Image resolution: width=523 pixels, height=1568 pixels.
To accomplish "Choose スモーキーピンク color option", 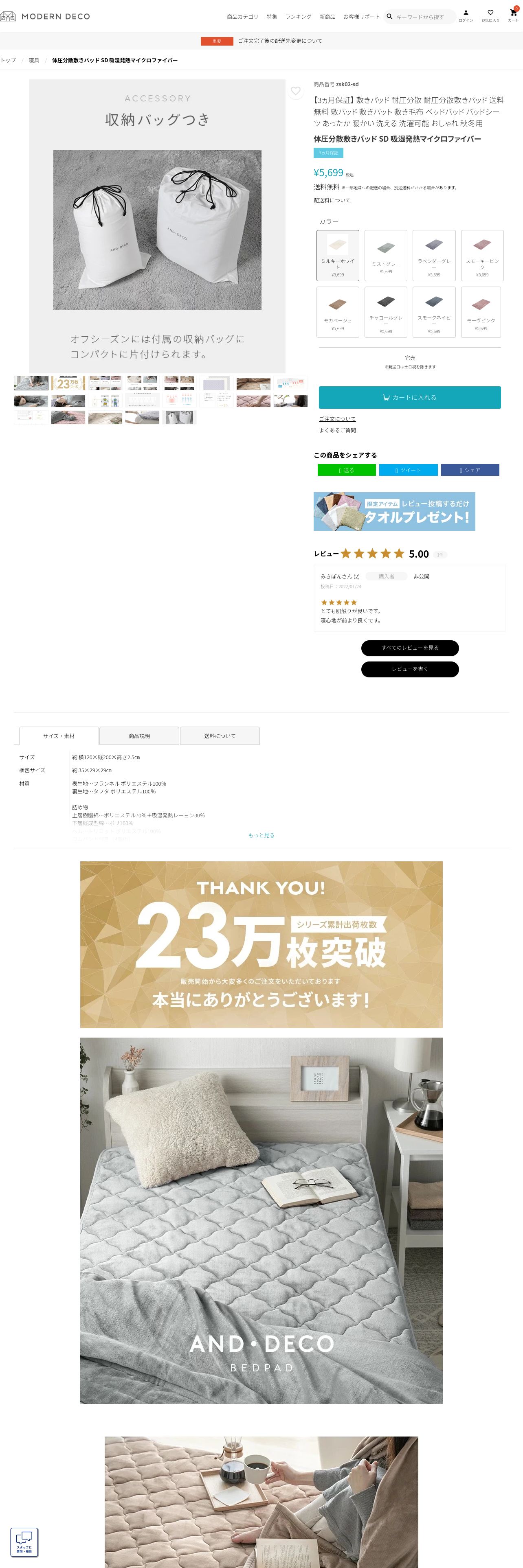I will click(482, 256).
